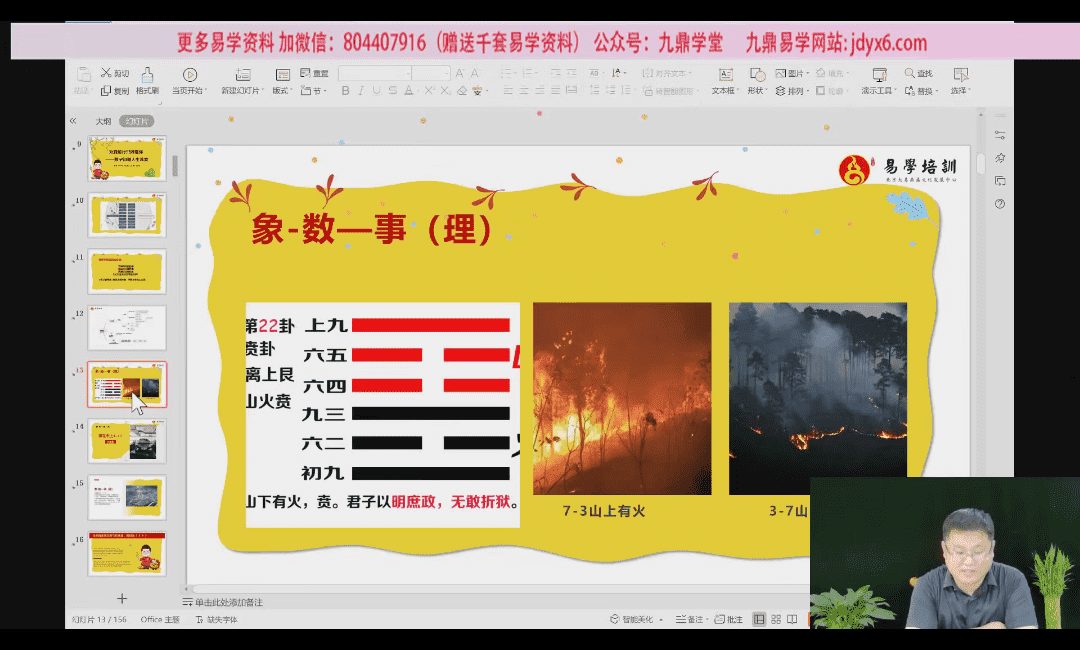
Task: Start slideshow with 当页开始 play icon
Action: (189, 75)
